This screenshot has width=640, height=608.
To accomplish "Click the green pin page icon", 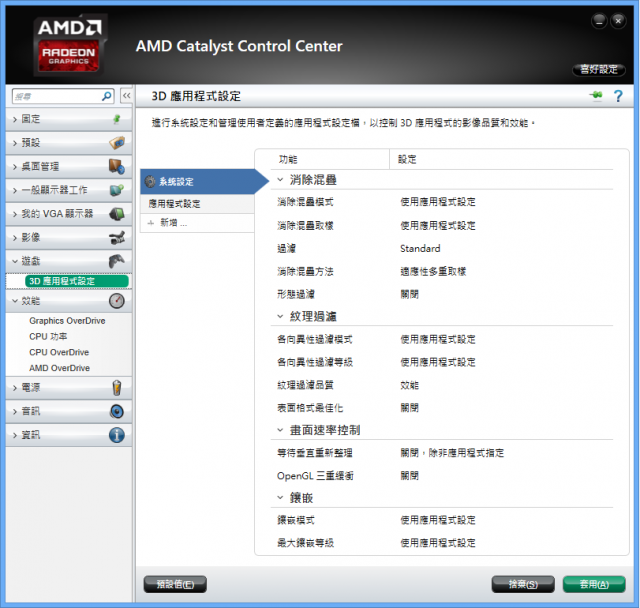I will pyautogui.click(x=596, y=95).
